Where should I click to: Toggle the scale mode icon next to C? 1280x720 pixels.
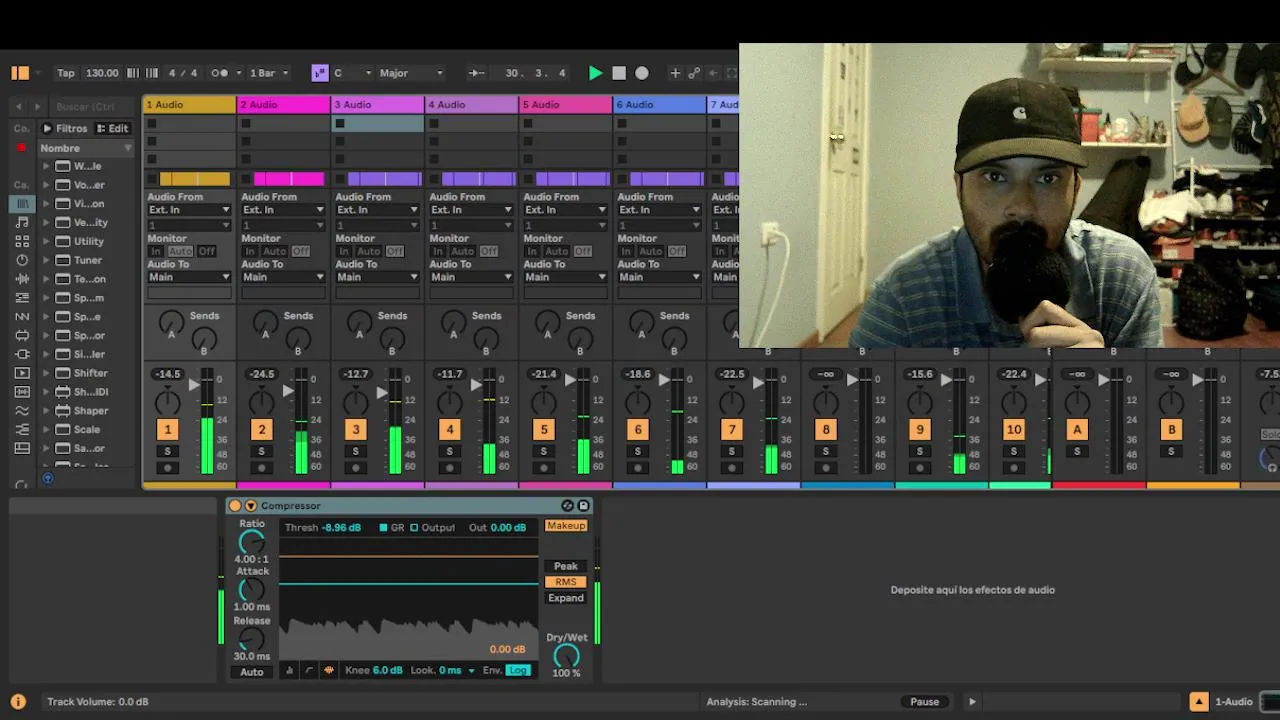pyautogui.click(x=320, y=73)
